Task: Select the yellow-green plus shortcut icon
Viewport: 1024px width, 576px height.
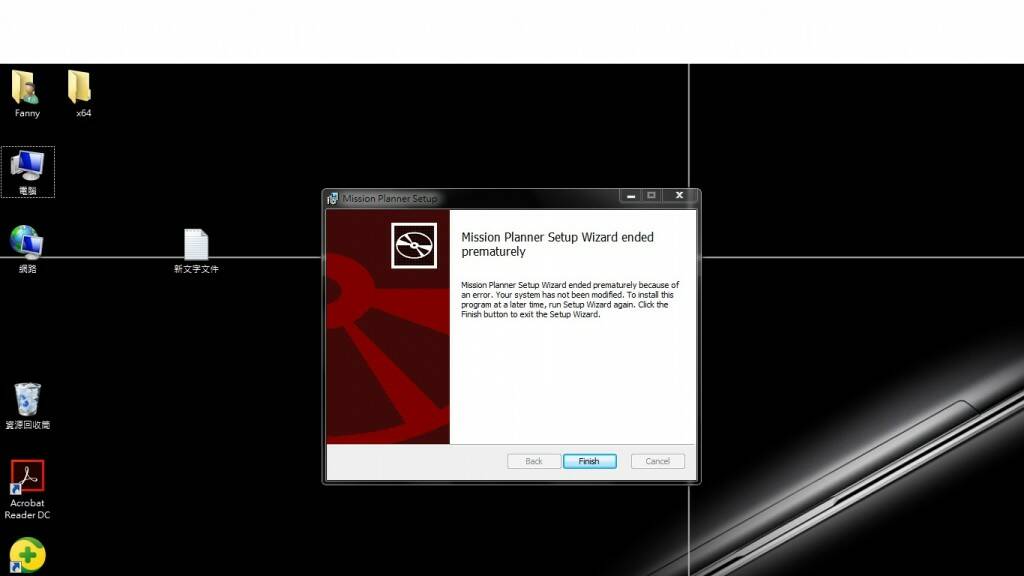Action: pyautogui.click(x=27, y=555)
